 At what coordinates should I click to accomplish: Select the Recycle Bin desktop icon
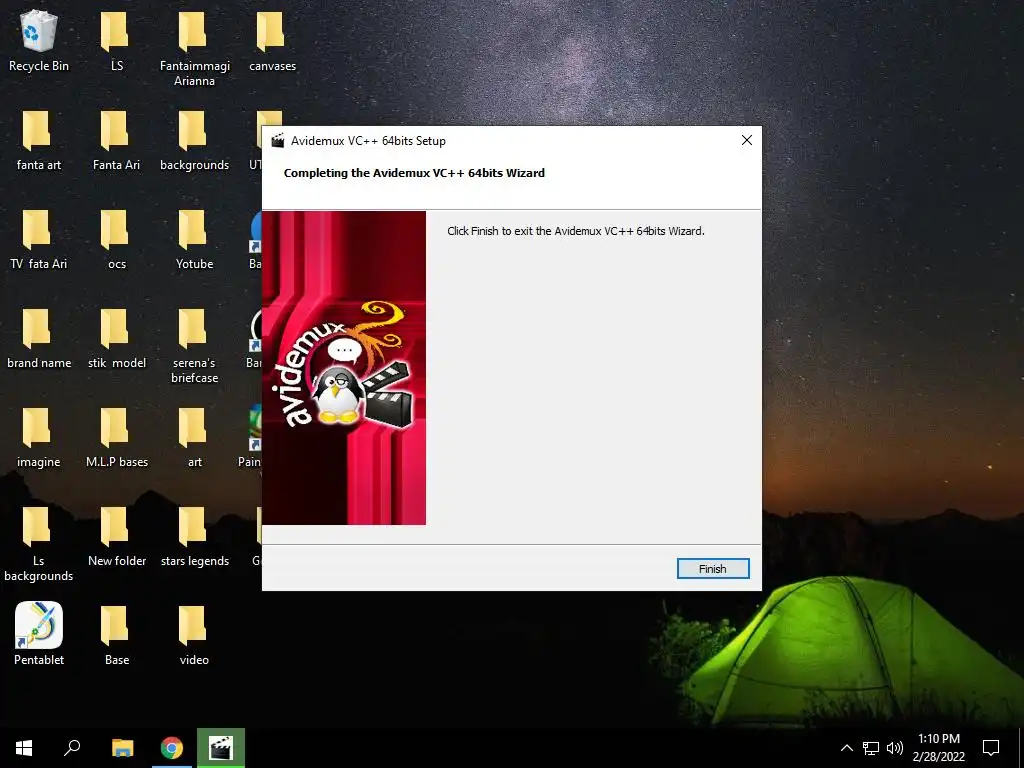pos(39,40)
